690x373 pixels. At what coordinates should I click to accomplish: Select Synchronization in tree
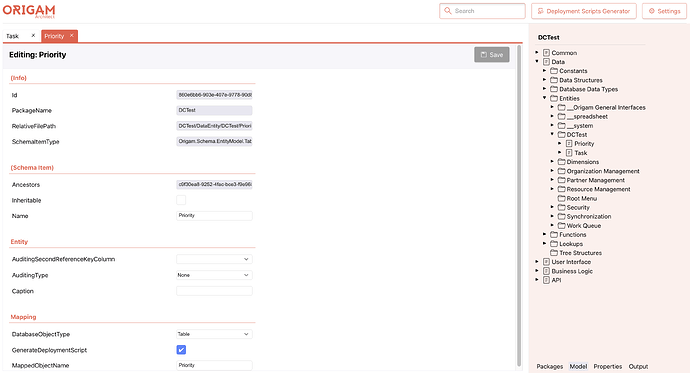coord(589,217)
